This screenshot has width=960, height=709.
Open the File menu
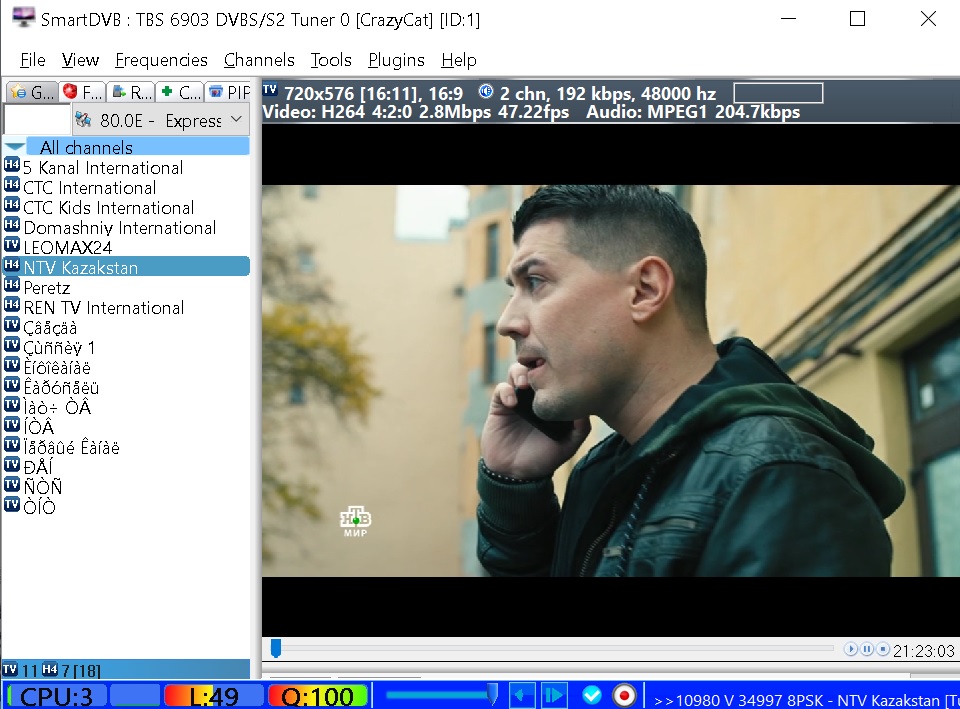click(x=32, y=60)
